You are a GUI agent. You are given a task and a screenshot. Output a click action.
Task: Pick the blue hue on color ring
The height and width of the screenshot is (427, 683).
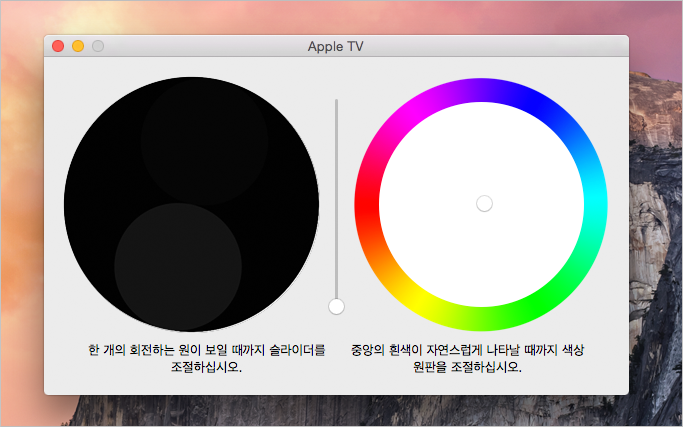pyautogui.click(x=532, y=102)
